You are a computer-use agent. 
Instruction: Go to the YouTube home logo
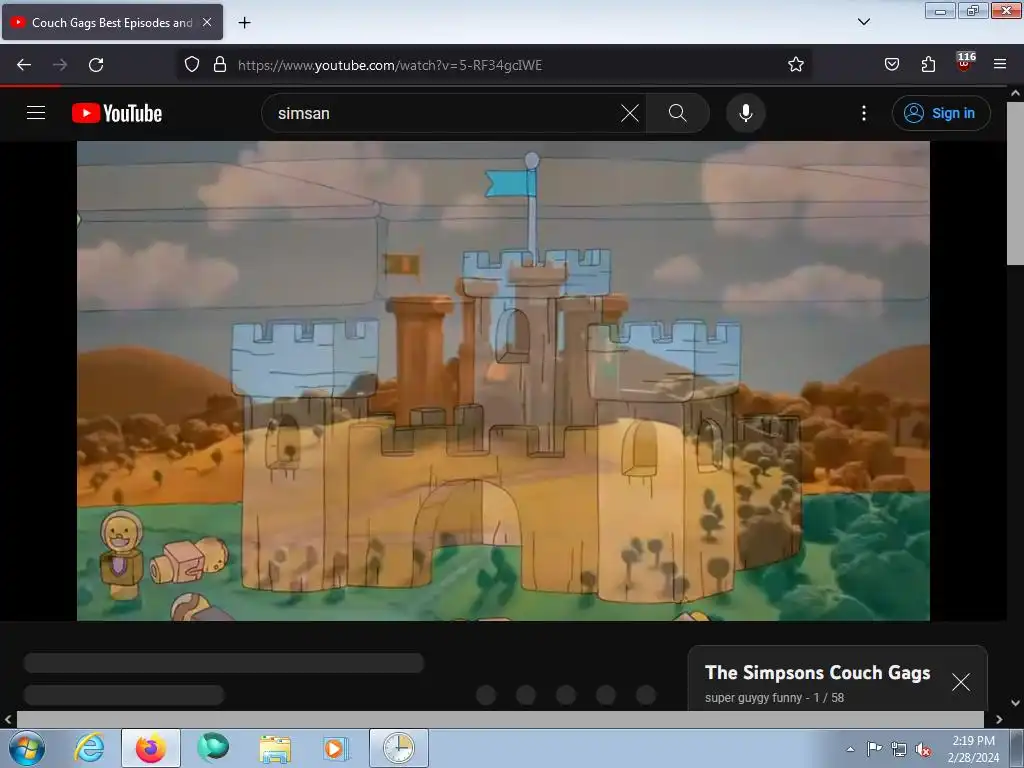coord(117,113)
